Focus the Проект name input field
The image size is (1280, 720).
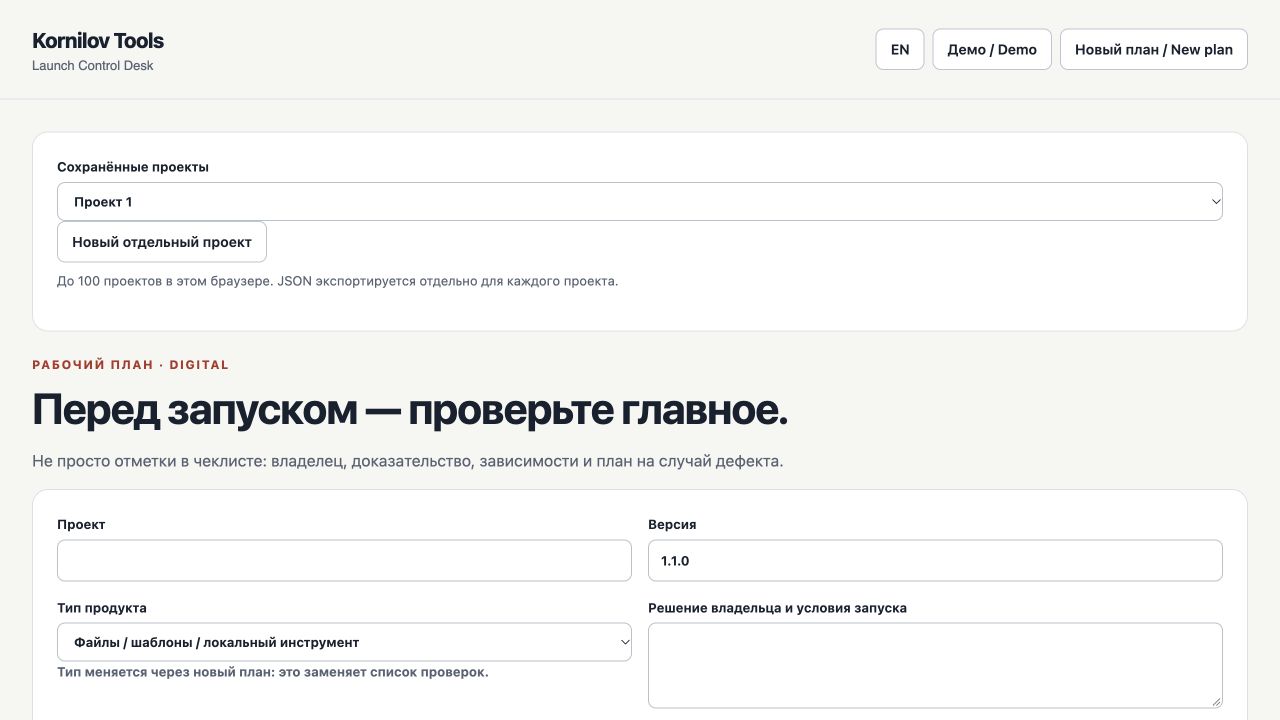tap(344, 560)
